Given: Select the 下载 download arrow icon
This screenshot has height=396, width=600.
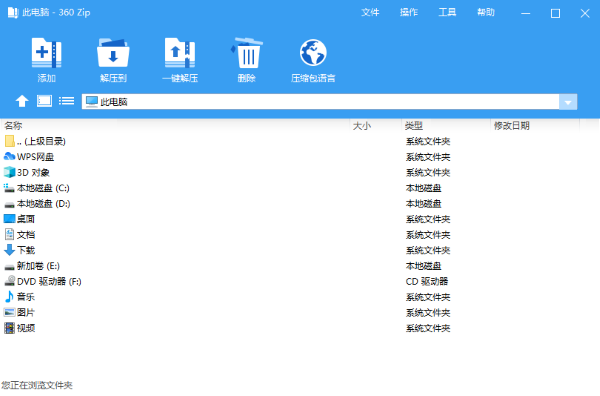Looking at the screenshot, I should [9, 250].
